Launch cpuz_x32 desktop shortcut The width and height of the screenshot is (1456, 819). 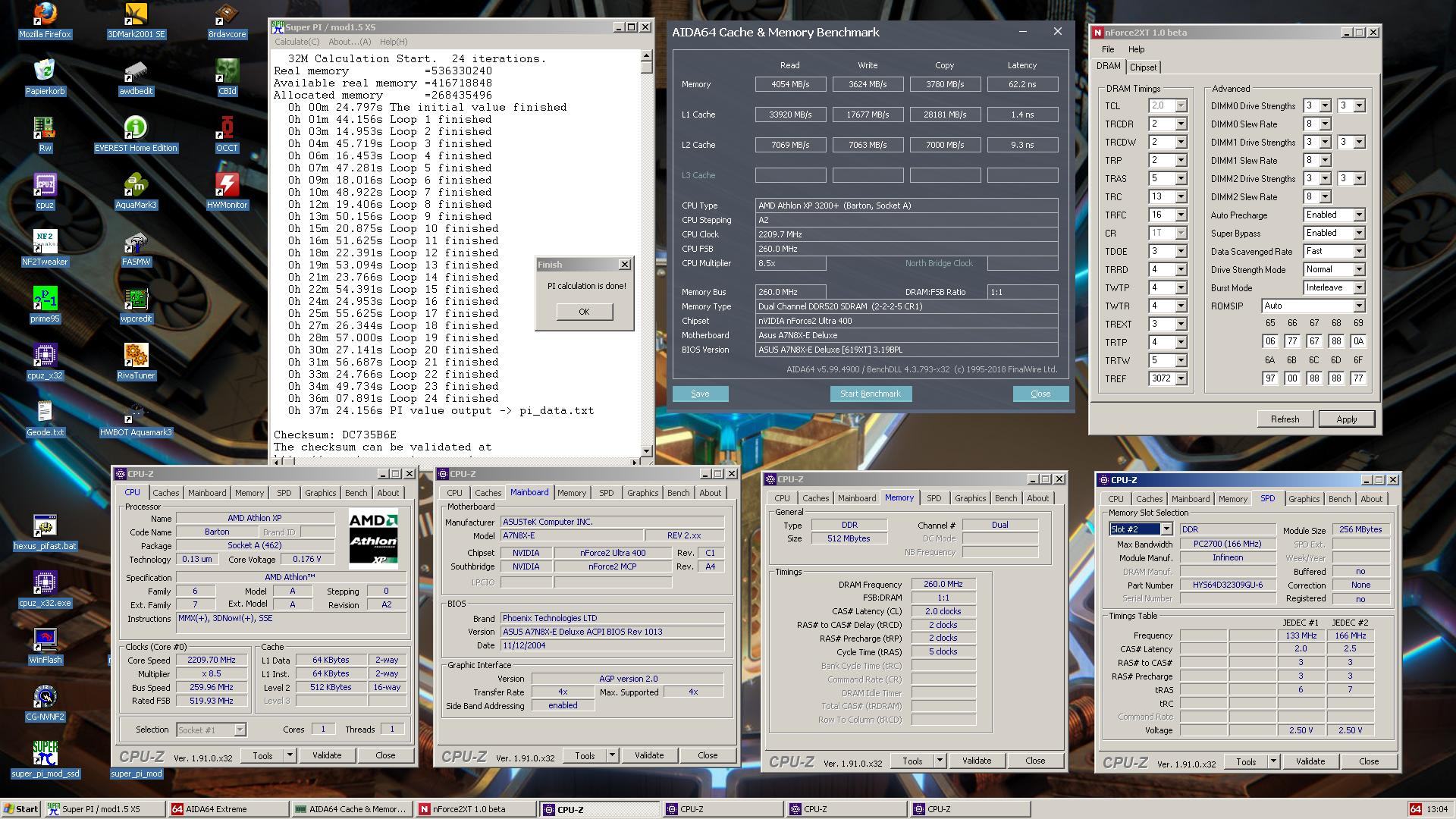[x=45, y=362]
